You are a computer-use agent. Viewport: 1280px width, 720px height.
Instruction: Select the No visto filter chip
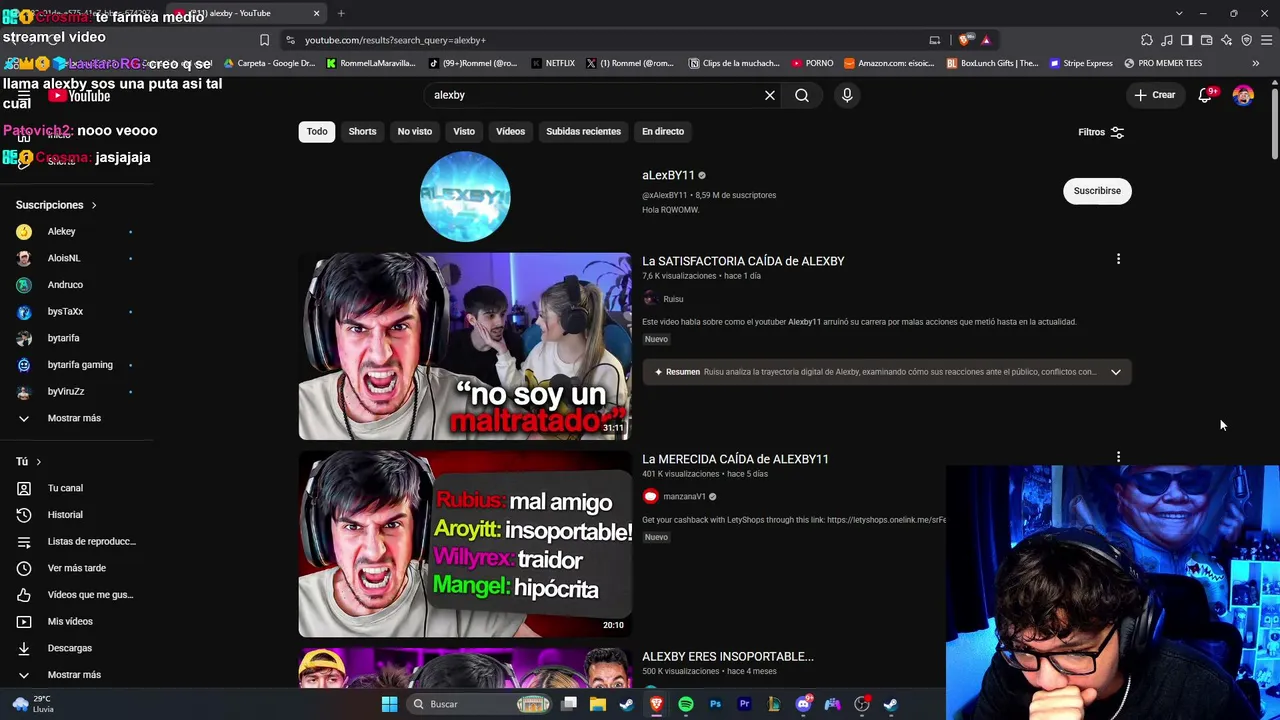click(415, 131)
